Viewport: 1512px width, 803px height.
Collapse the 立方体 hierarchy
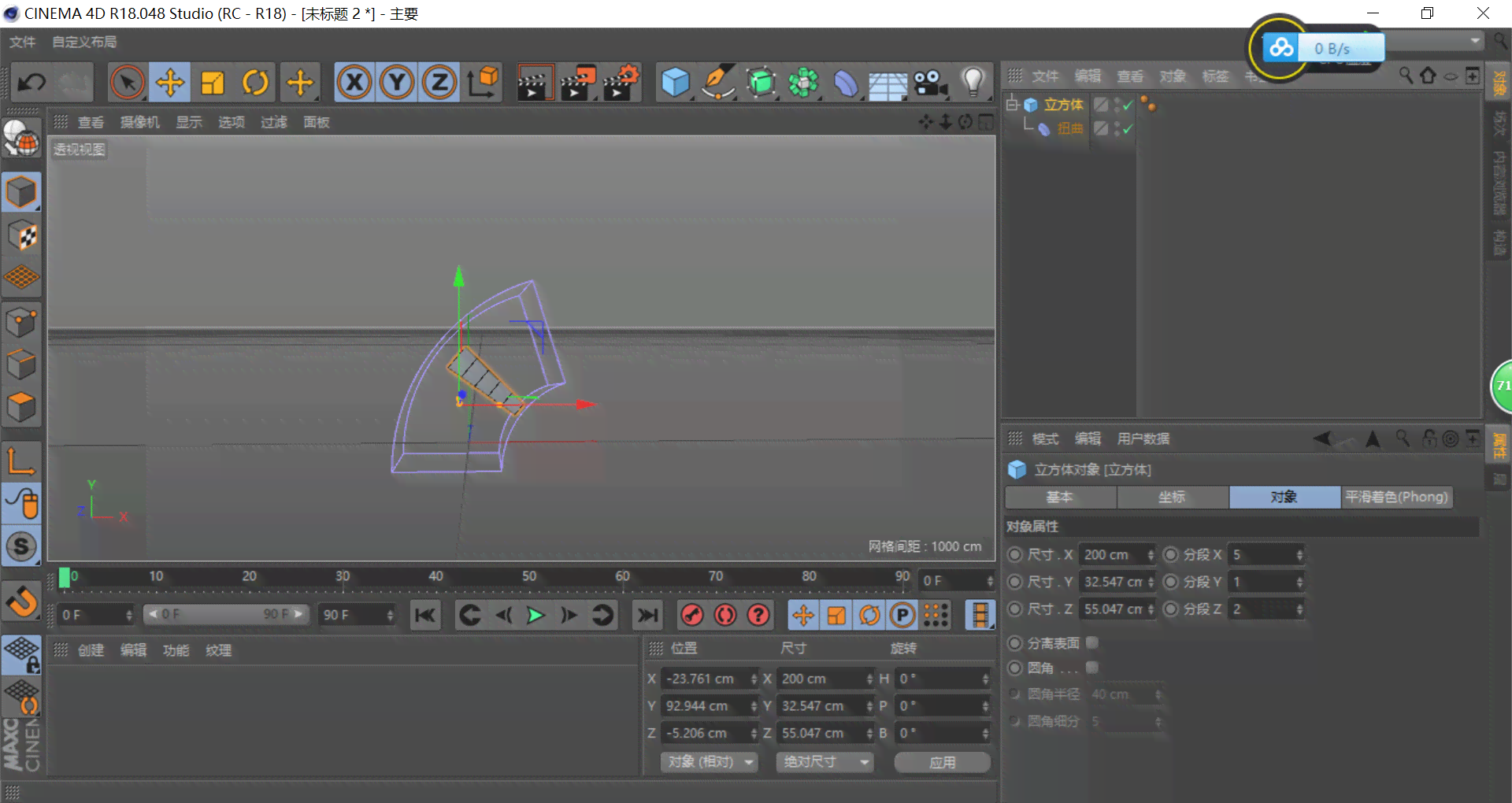pyautogui.click(x=1012, y=104)
